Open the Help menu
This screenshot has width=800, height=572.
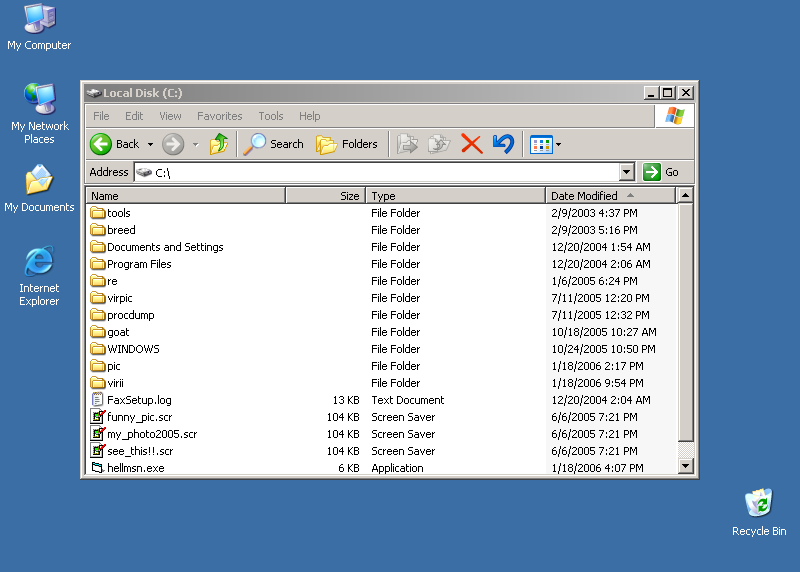[x=309, y=116]
